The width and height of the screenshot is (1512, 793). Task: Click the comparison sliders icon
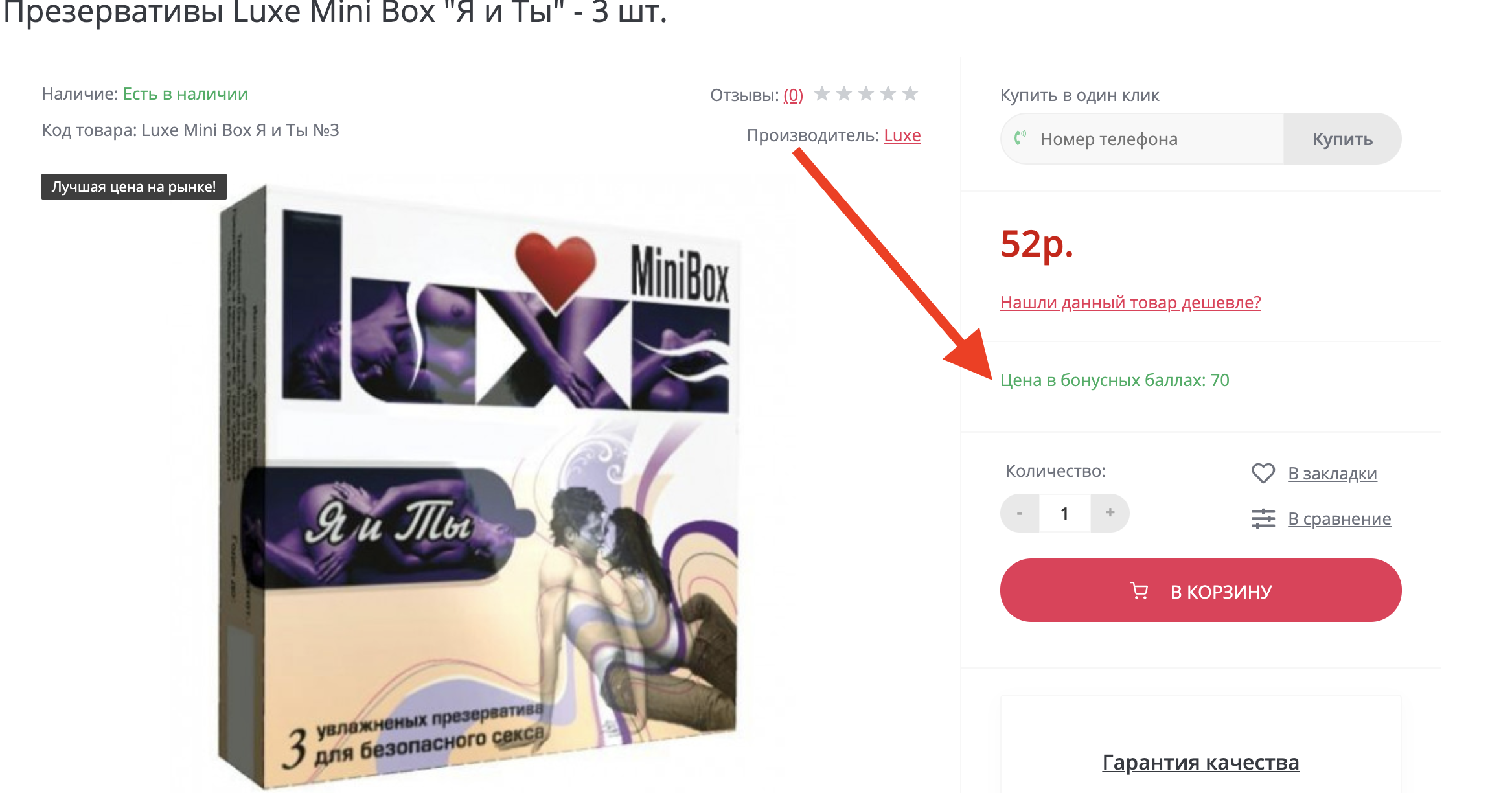[1263, 519]
